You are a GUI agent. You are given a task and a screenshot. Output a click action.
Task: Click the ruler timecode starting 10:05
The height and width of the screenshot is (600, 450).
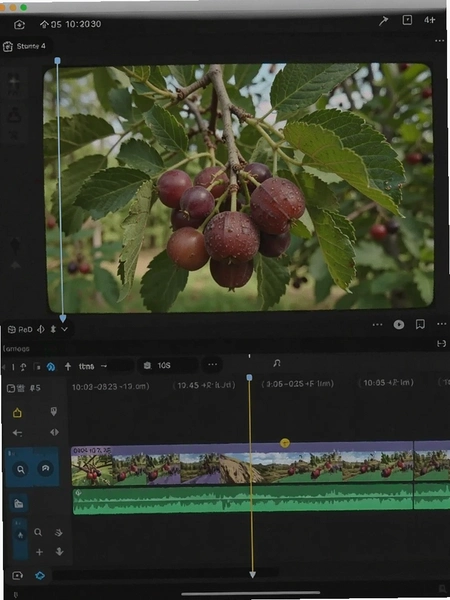(388, 383)
